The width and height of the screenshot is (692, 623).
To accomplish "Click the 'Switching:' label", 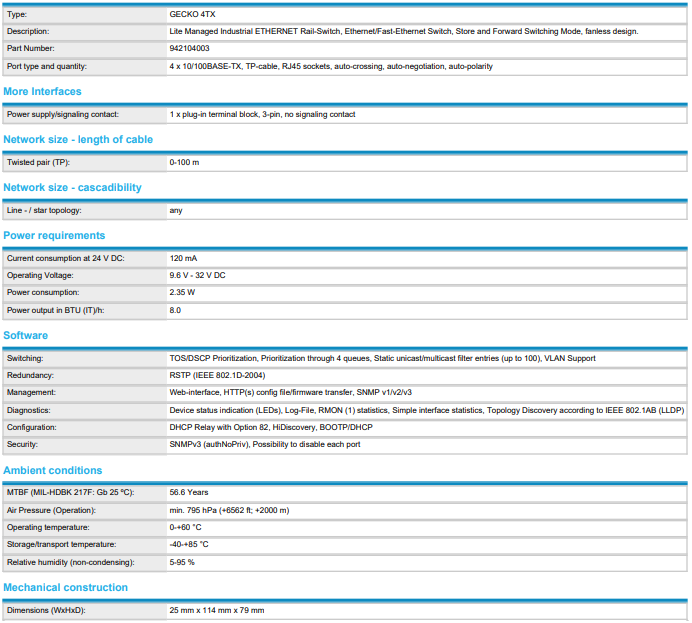I will [x=25, y=358].
